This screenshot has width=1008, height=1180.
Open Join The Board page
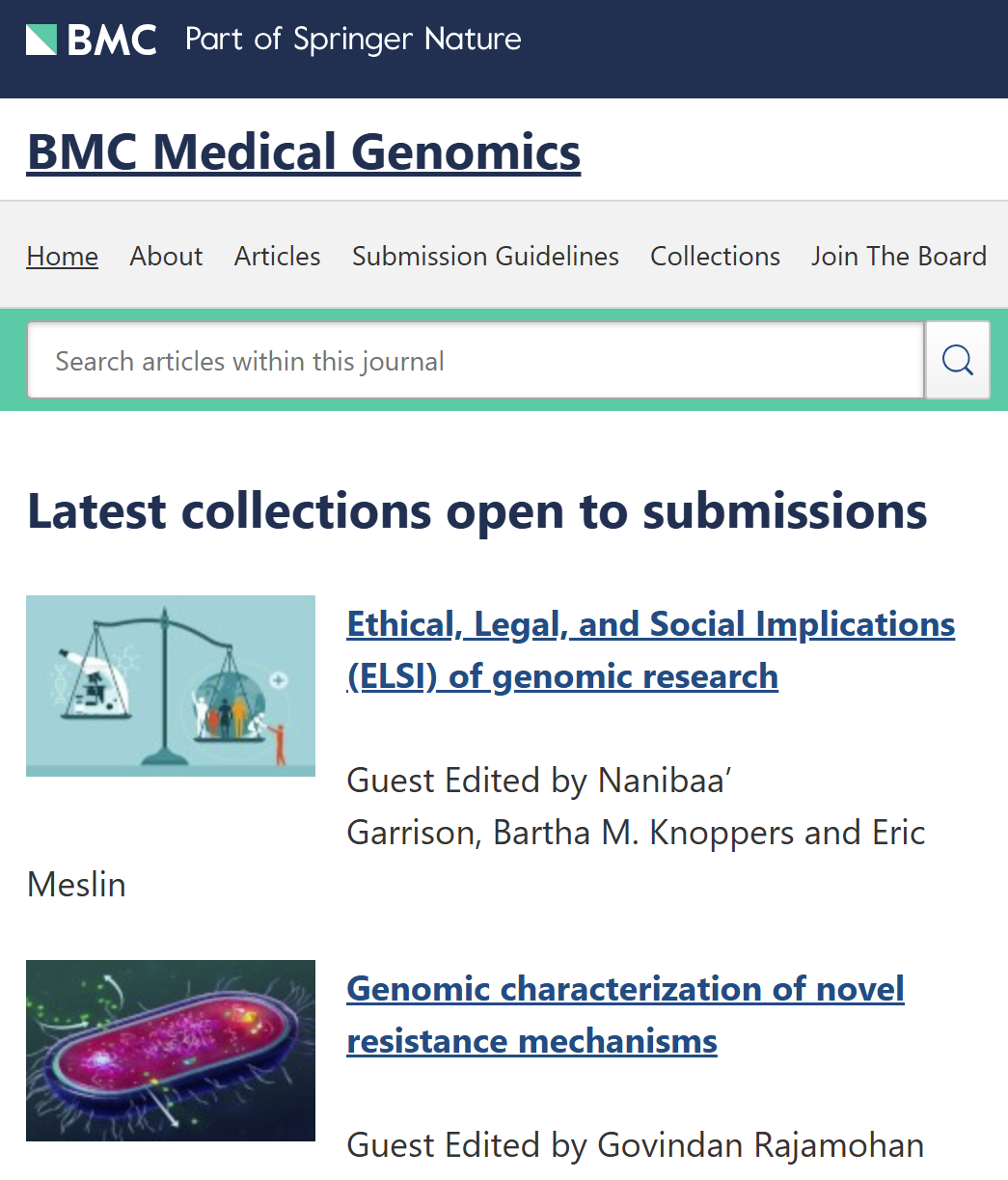click(898, 256)
